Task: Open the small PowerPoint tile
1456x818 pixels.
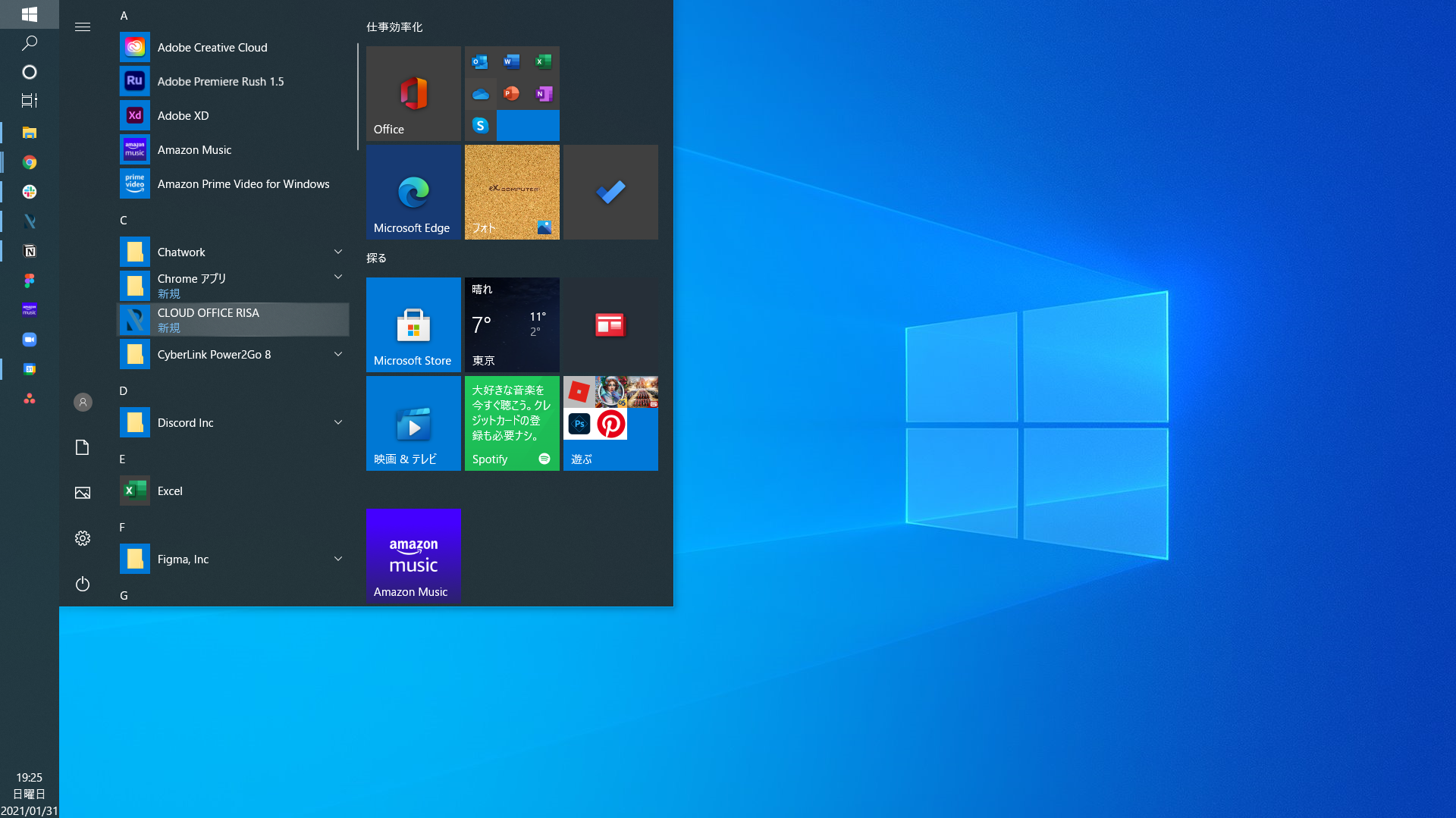Action: click(x=512, y=93)
